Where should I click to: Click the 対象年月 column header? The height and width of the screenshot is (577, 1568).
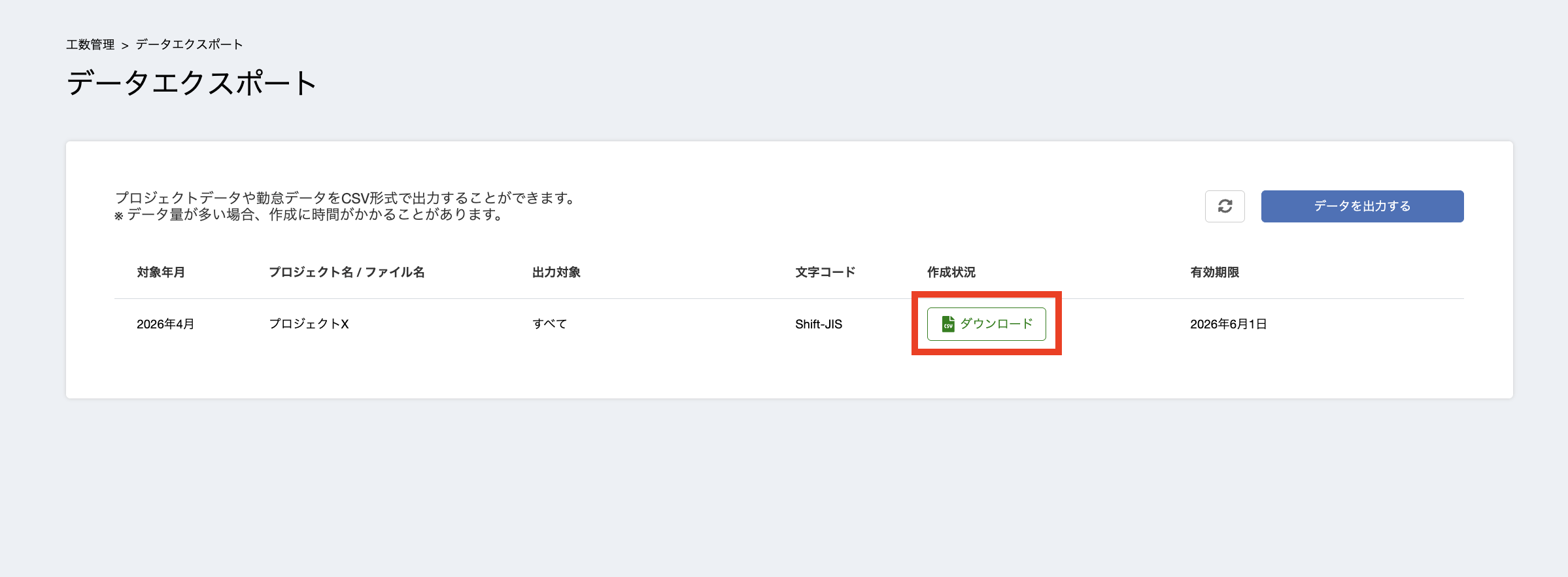161,272
